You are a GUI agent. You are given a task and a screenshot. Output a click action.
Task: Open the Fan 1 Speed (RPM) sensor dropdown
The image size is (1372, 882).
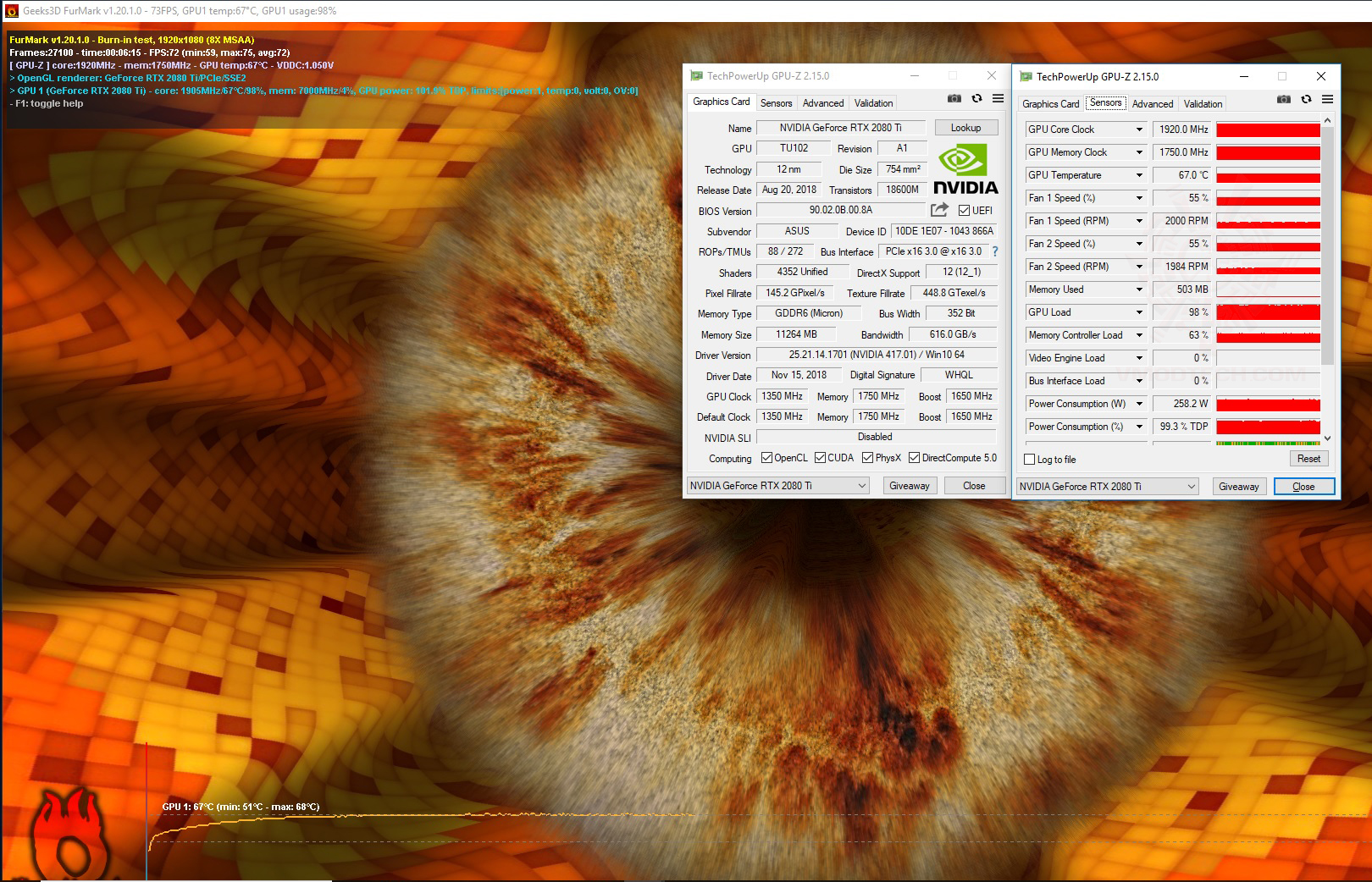(1139, 221)
